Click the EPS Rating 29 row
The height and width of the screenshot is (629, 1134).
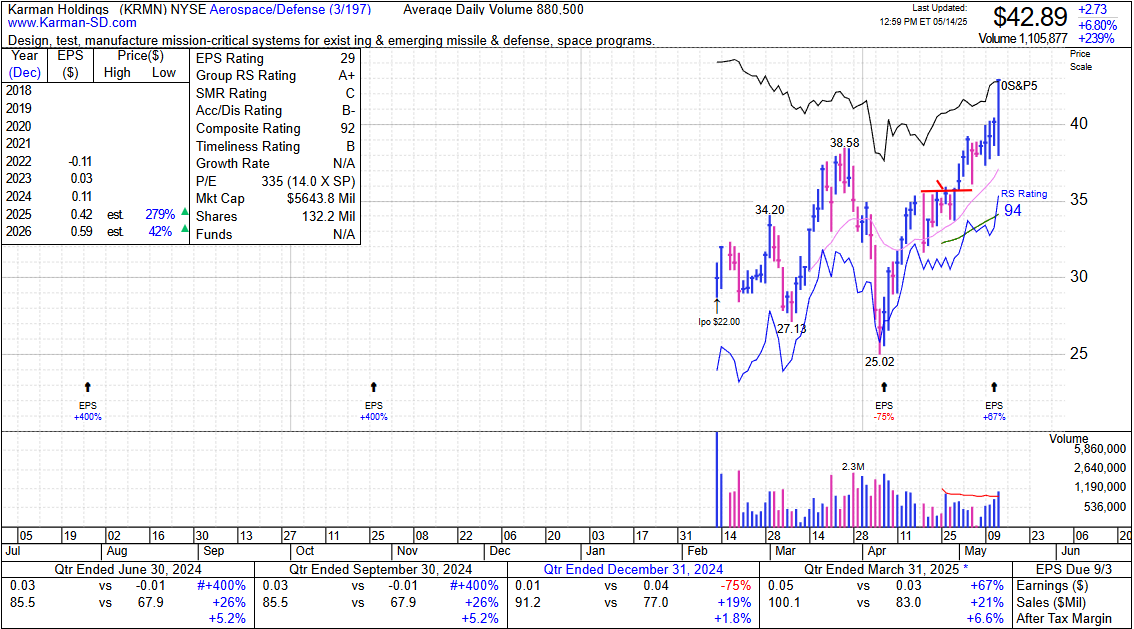(x=275, y=59)
